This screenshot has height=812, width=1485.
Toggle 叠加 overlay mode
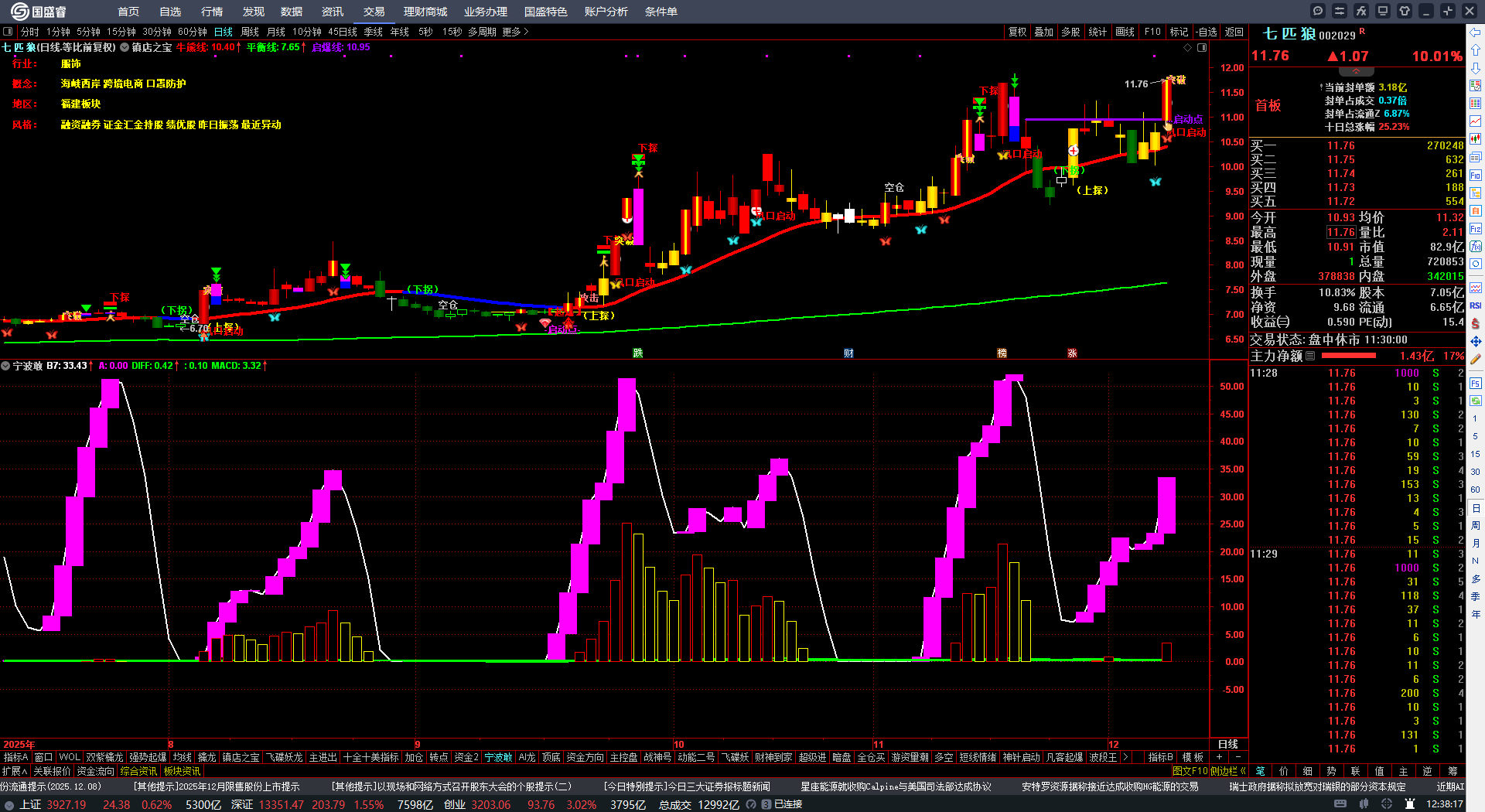click(x=1044, y=32)
